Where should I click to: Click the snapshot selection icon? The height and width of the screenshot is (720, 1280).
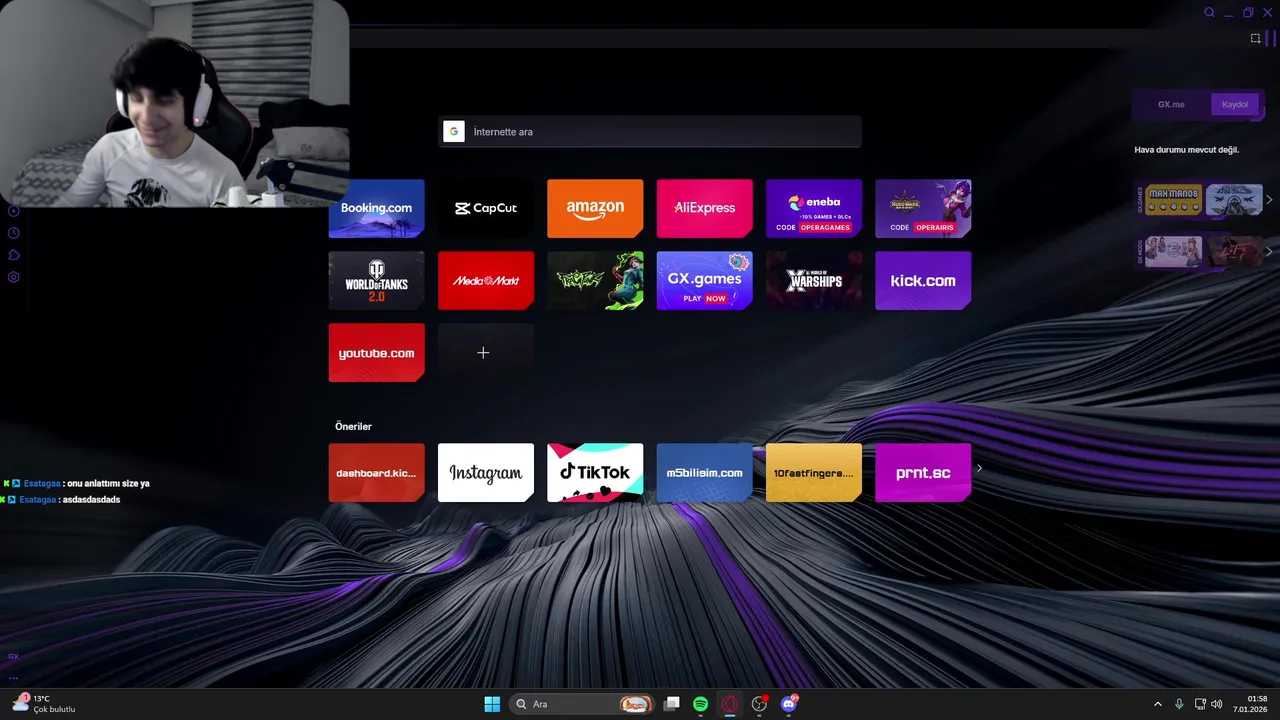point(1255,38)
